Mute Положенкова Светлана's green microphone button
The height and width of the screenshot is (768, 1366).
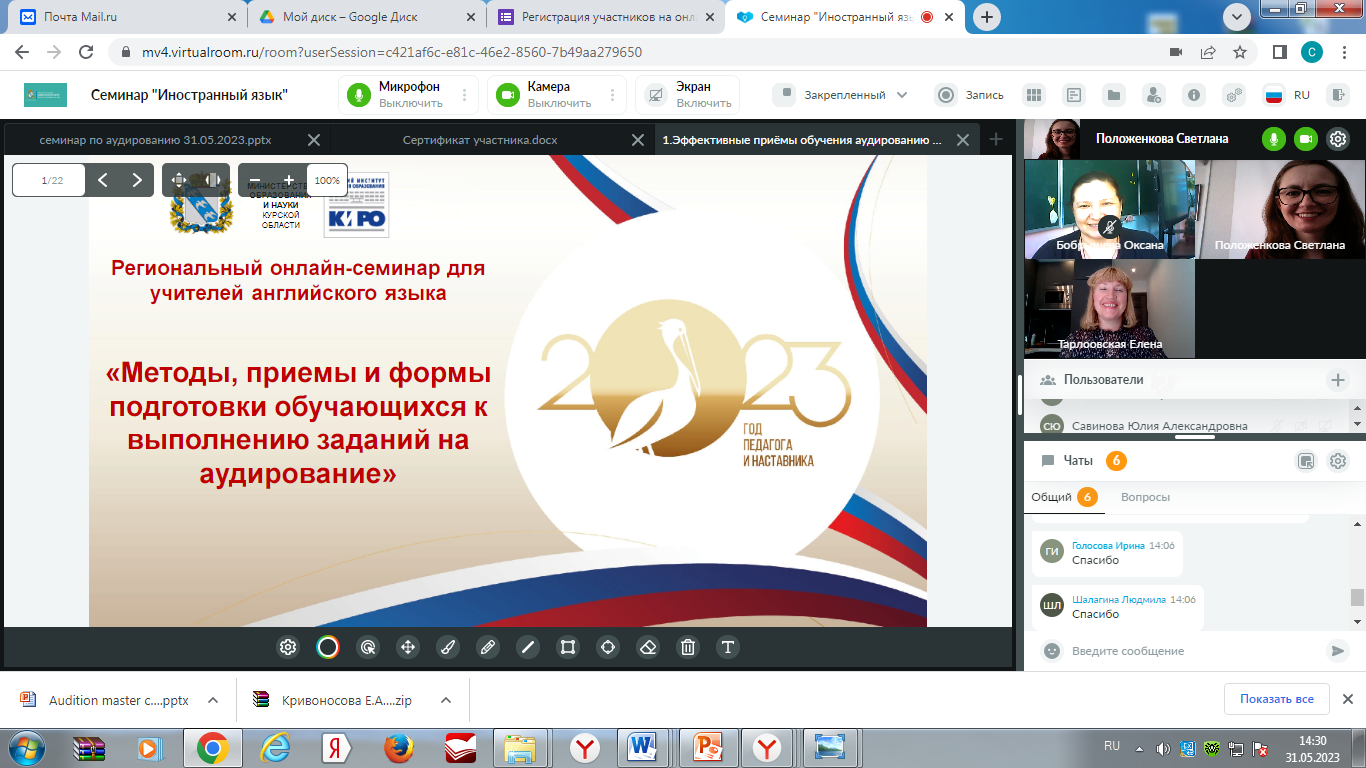pyautogui.click(x=1274, y=139)
